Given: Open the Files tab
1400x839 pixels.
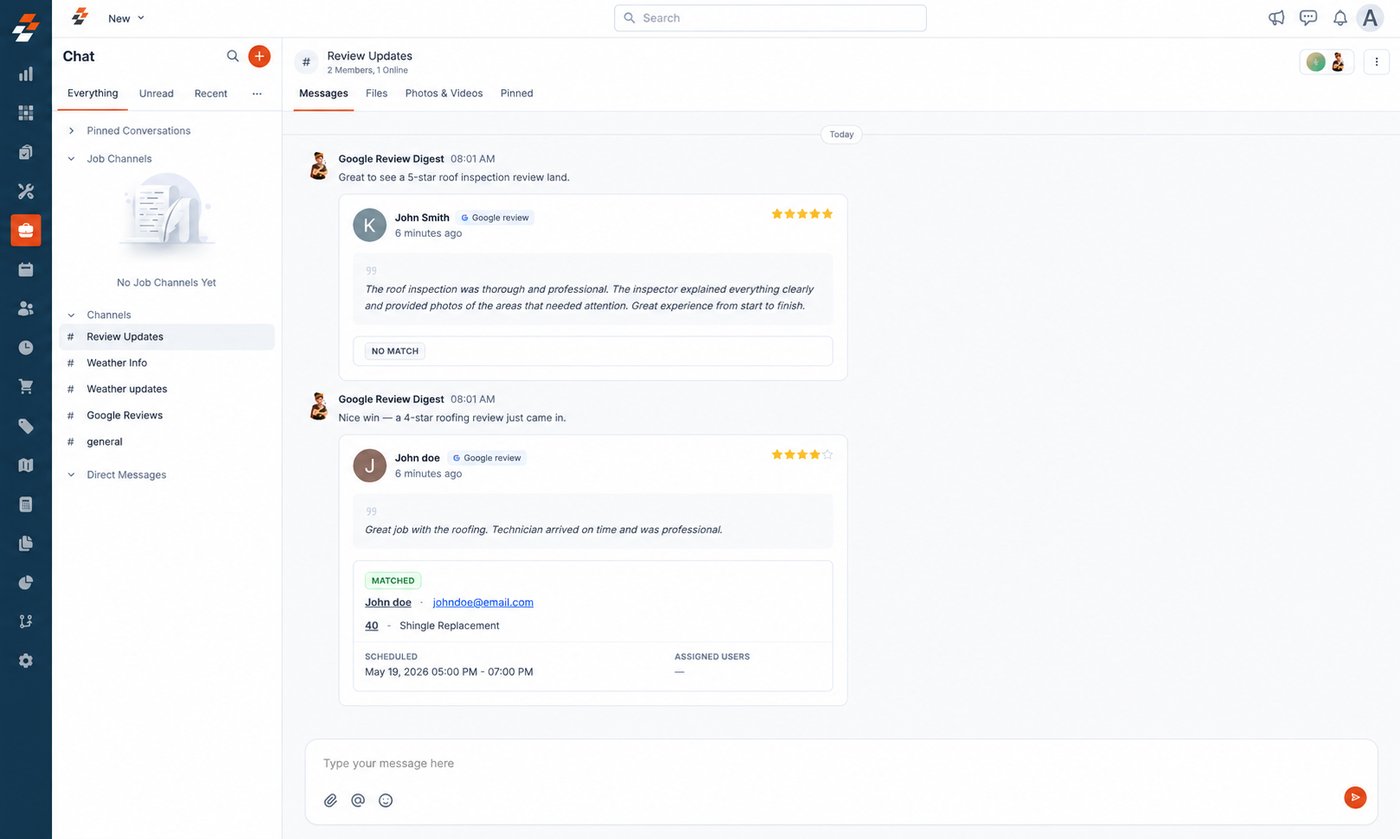Looking at the screenshot, I should tap(377, 93).
